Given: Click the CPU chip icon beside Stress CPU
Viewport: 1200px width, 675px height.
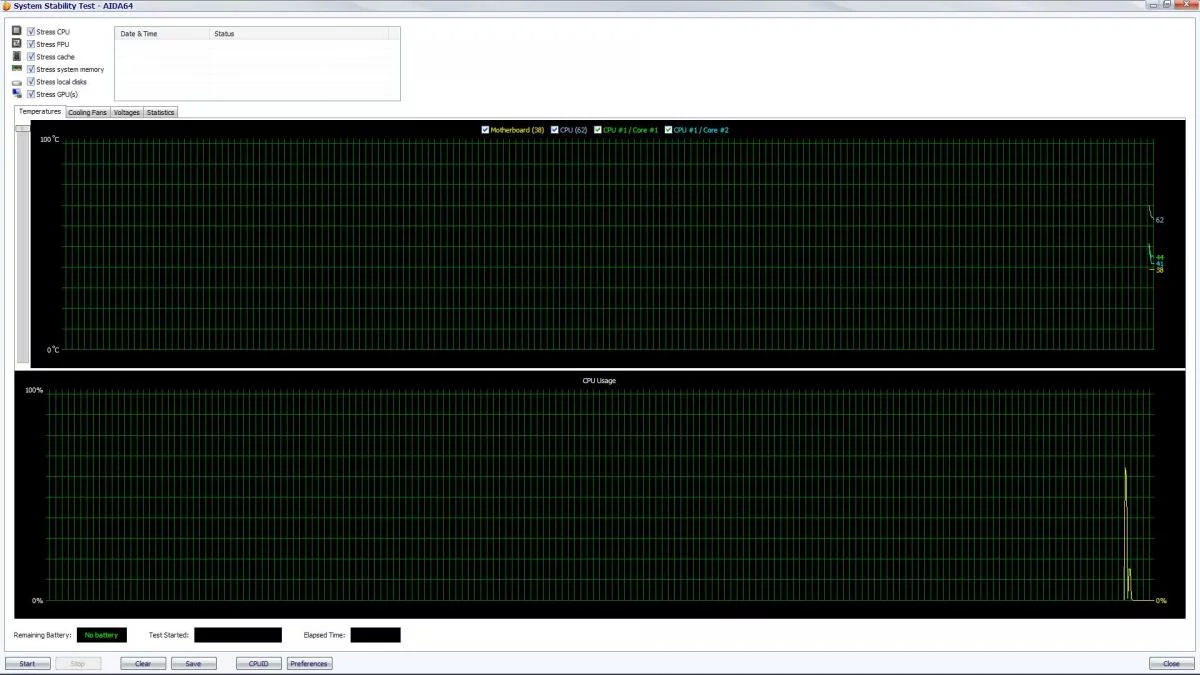Looking at the screenshot, I should (17, 31).
